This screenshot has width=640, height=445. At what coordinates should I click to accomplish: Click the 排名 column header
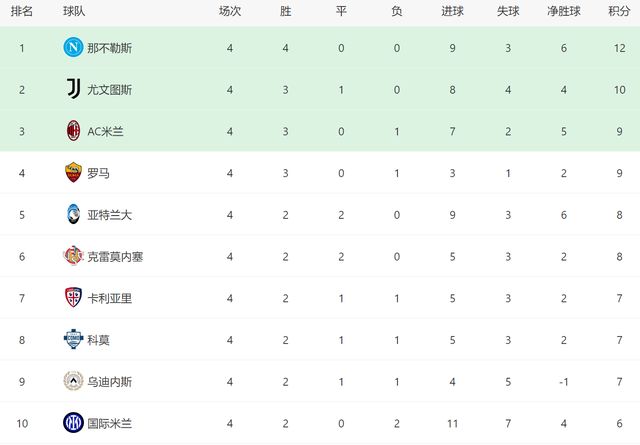(x=21, y=12)
